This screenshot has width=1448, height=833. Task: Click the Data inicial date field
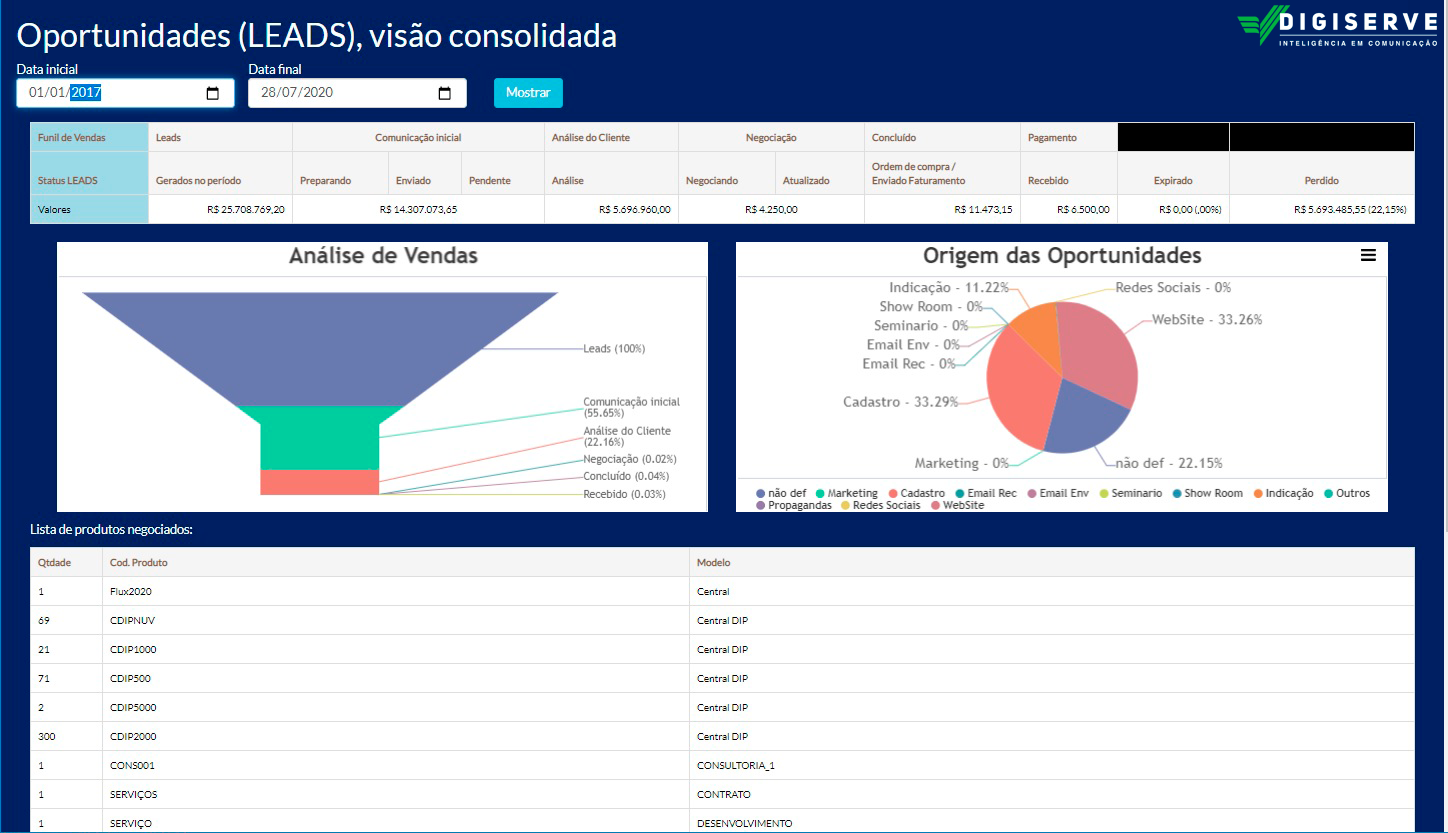(x=110, y=93)
